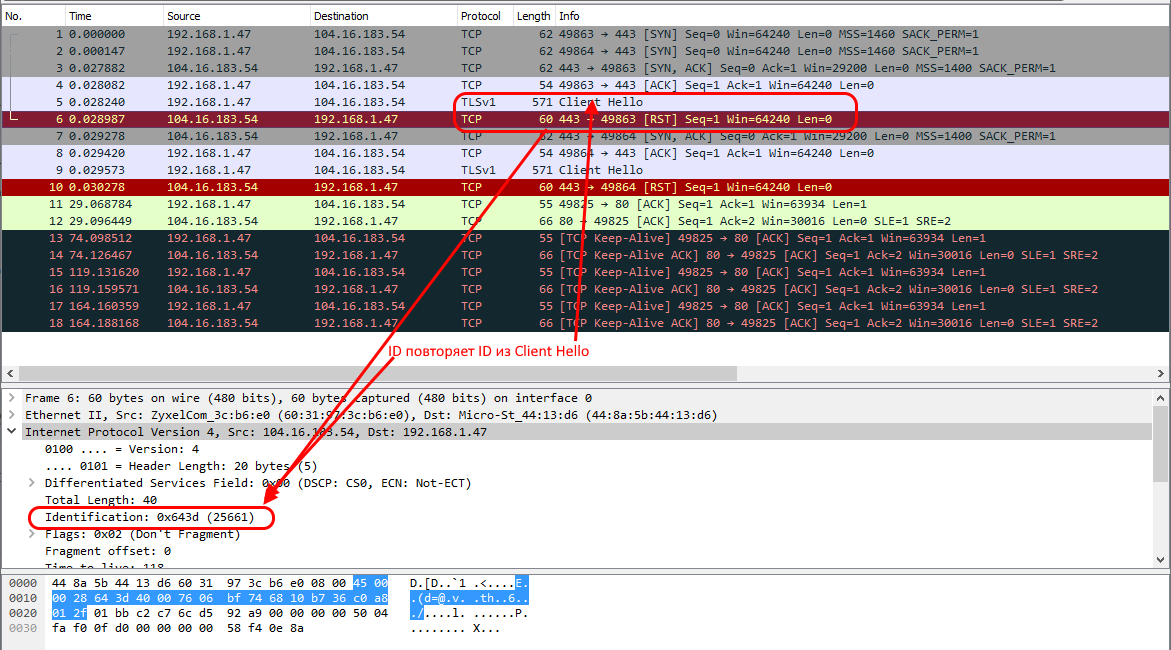The height and width of the screenshot is (650, 1171).
Task: Click hex offset row 0030 in bytes pane
Action: coord(22,628)
